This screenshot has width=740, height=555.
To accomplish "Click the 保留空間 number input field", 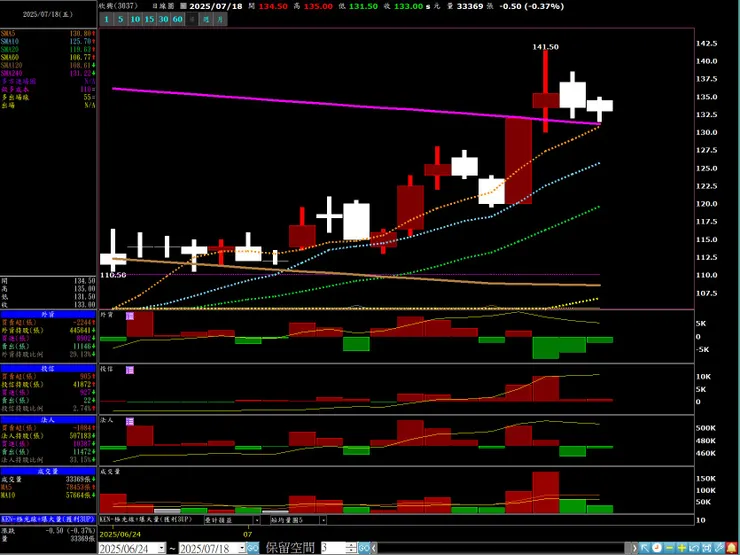I will (x=334, y=548).
